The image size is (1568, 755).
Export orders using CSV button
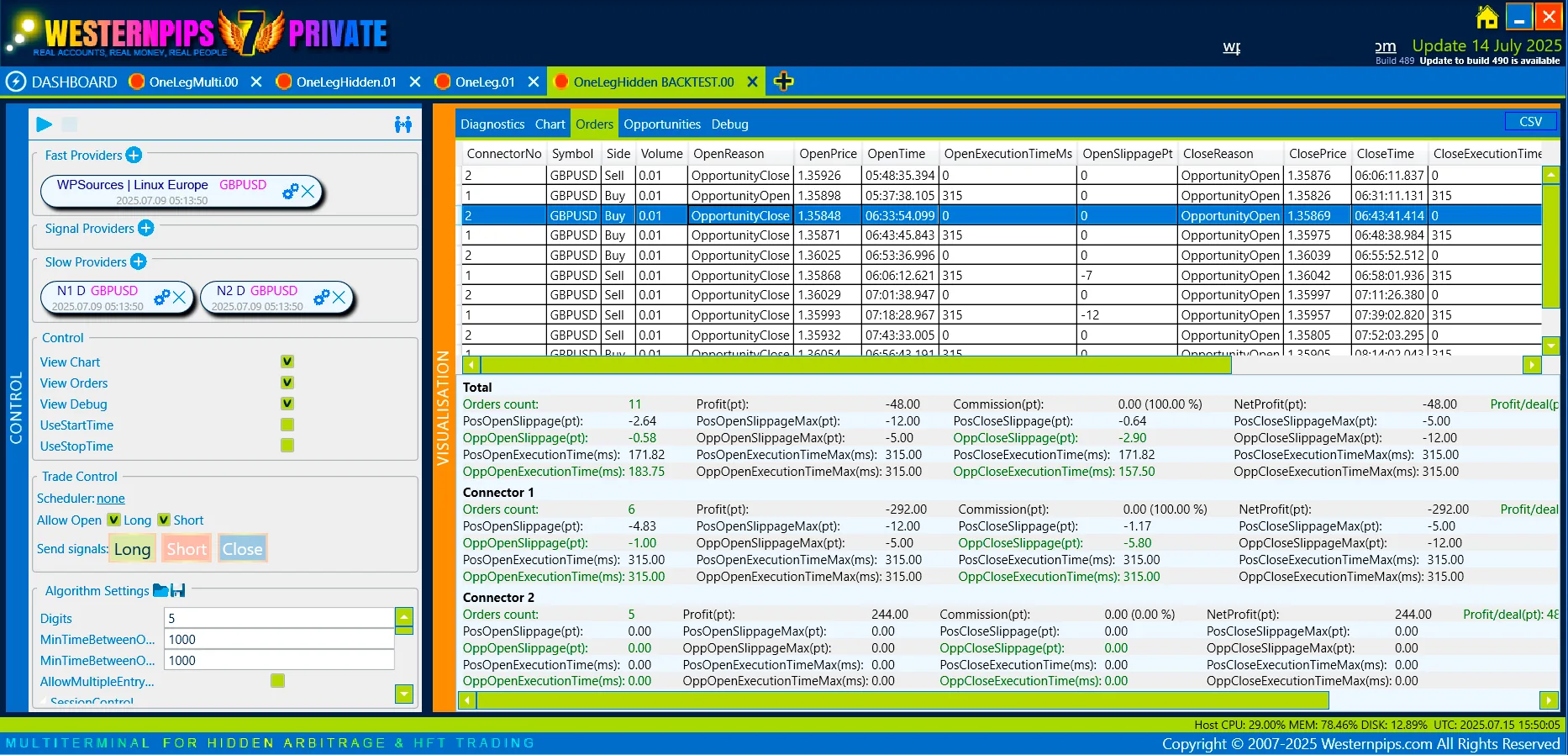(x=1531, y=122)
